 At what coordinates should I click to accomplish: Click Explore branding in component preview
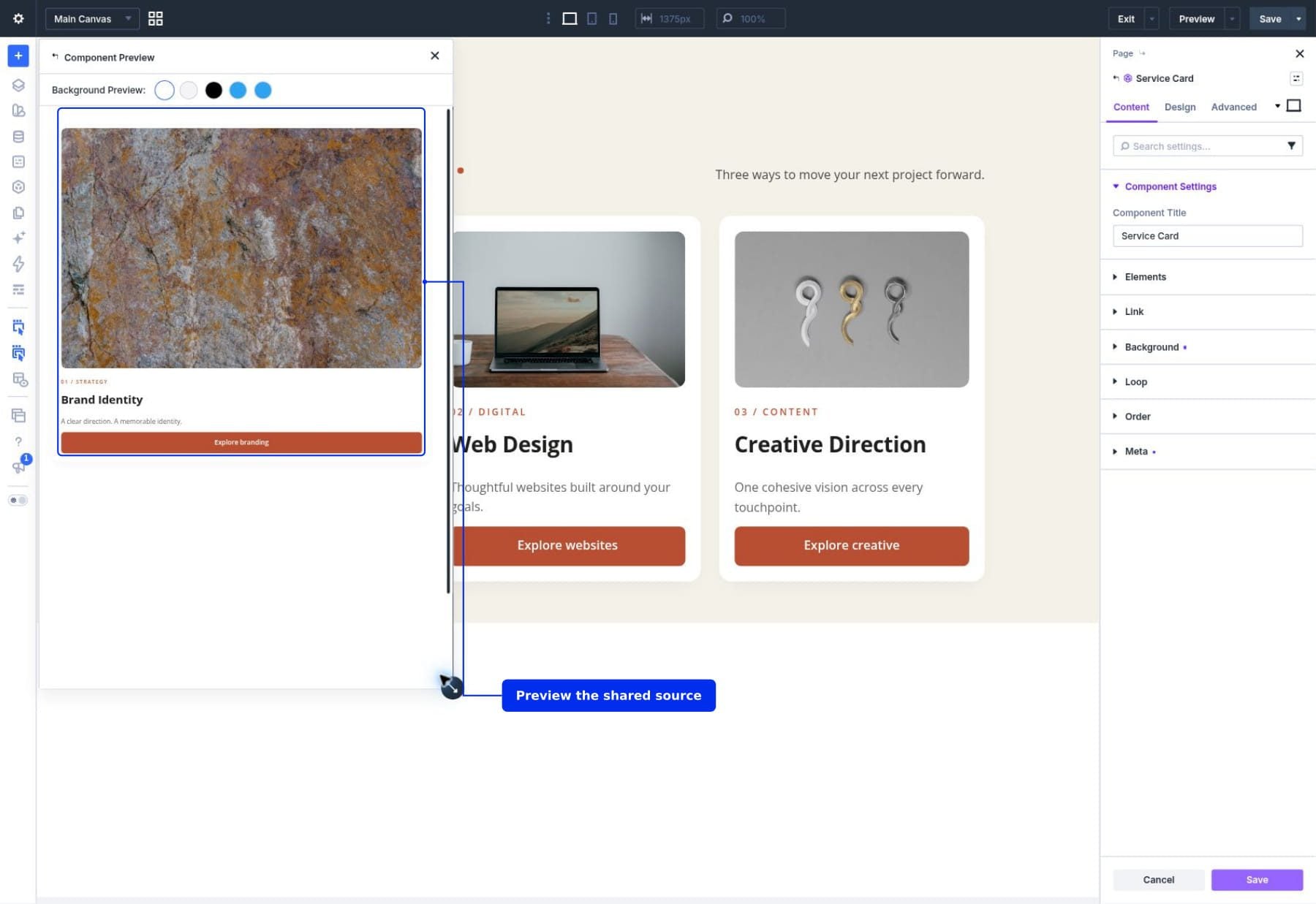click(241, 442)
